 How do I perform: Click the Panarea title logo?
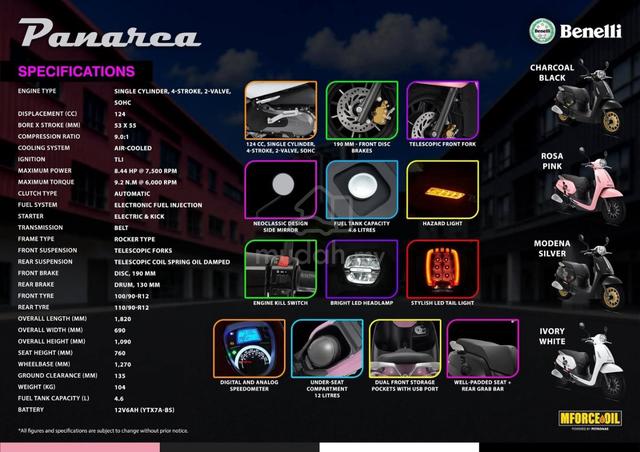pos(109,33)
